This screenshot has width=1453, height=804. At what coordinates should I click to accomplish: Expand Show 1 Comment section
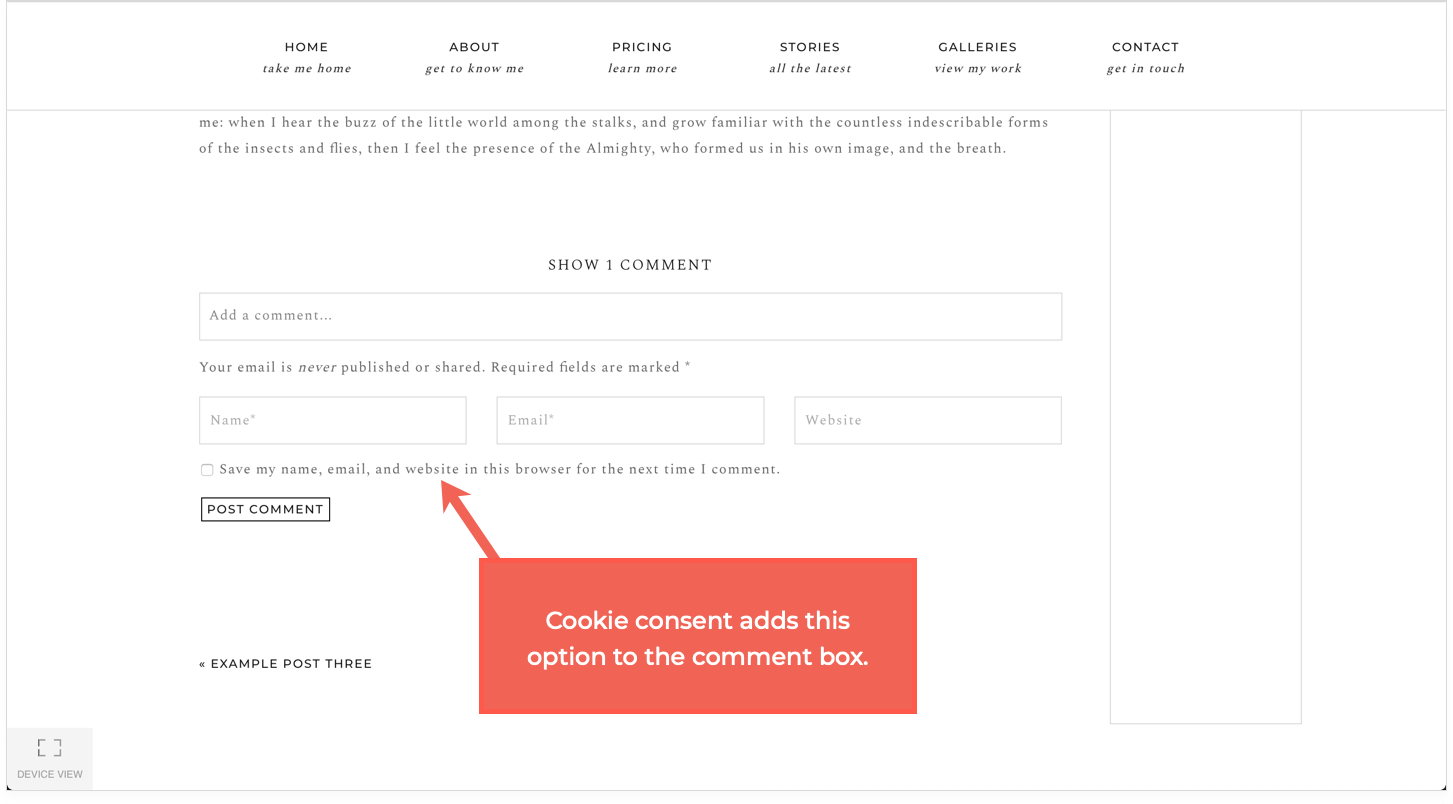tap(630, 265)
